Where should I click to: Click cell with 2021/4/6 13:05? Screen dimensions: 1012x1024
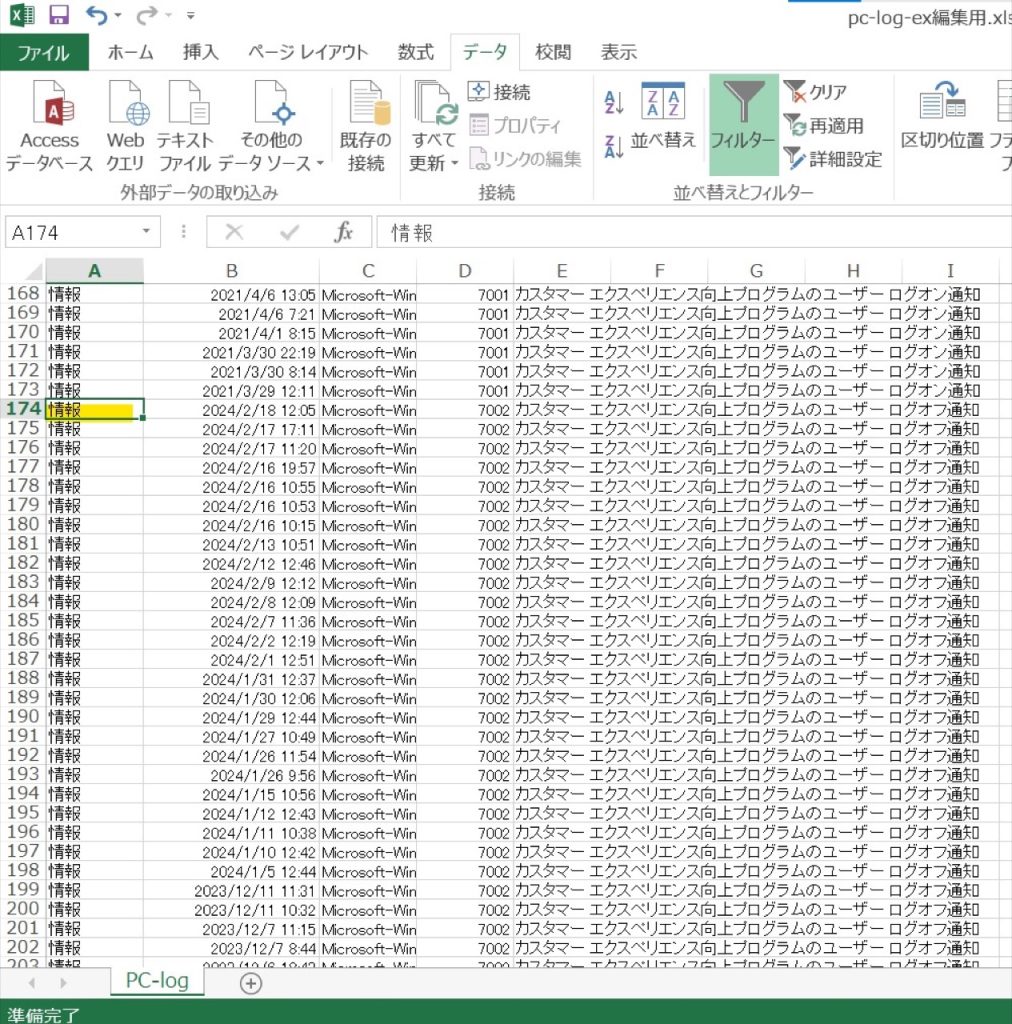click(232, 295)
